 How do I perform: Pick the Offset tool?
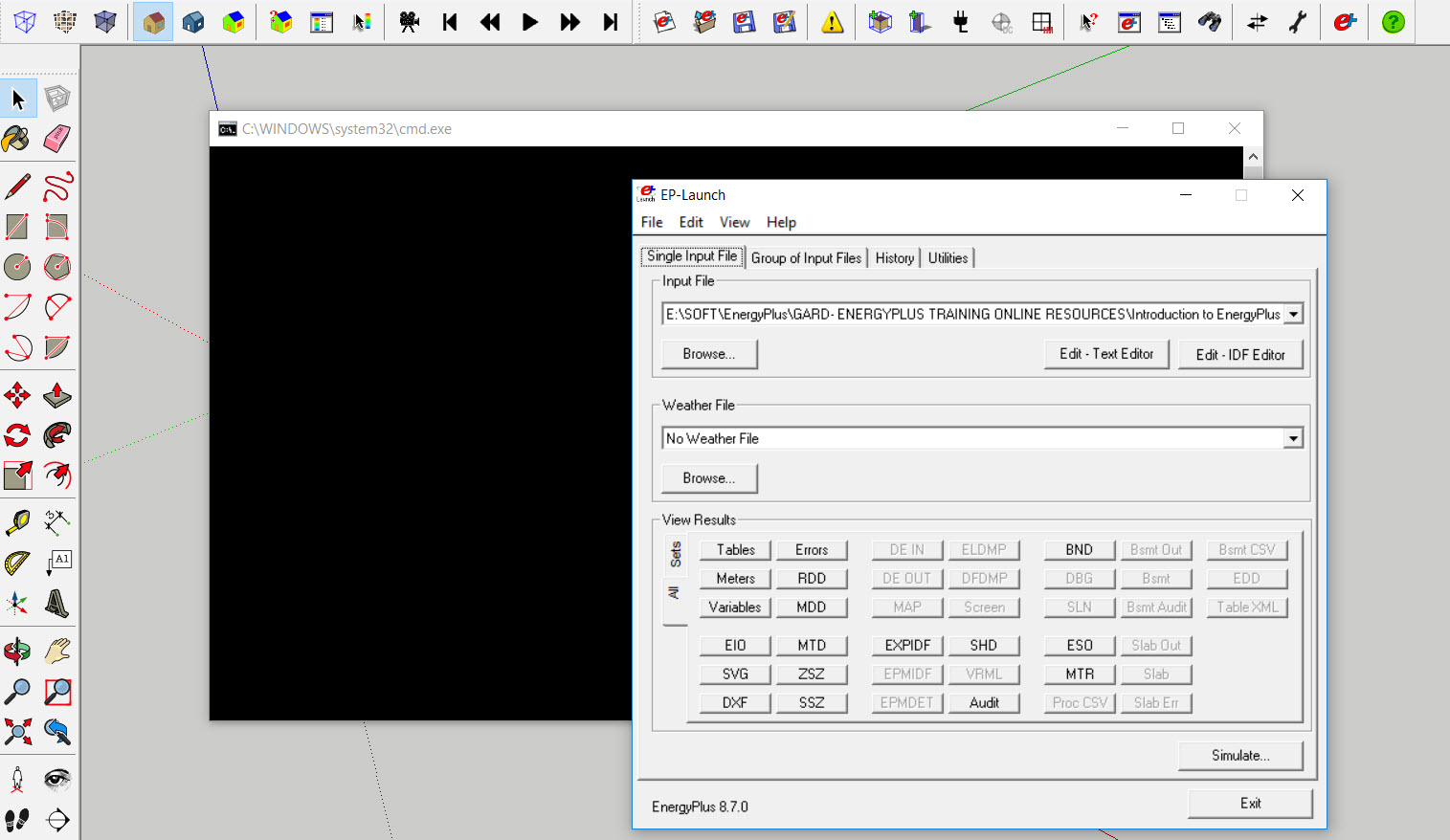(57, 475)
